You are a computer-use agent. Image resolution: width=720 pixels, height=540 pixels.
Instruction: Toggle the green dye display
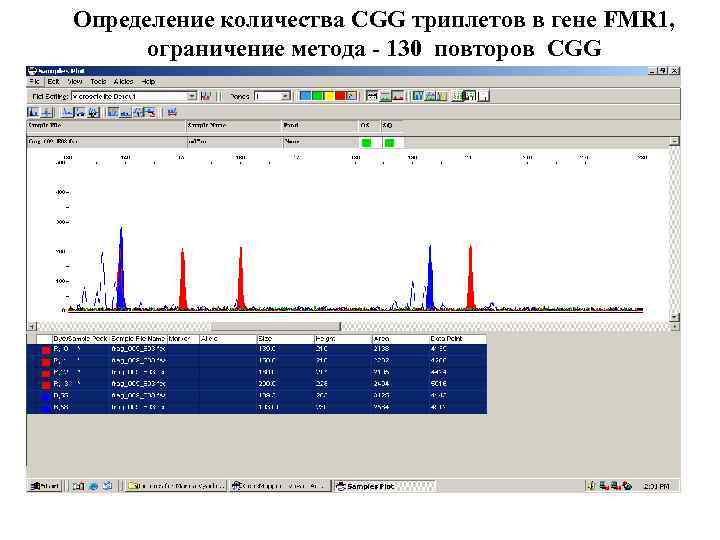pyautogui.click(x=317, y=96)
